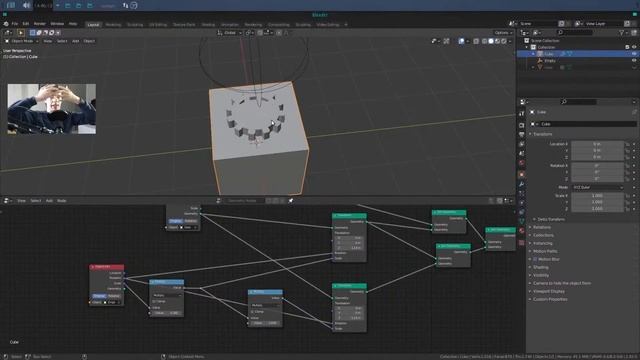Toggle proportional editing in viewport header

click(279, 33)
